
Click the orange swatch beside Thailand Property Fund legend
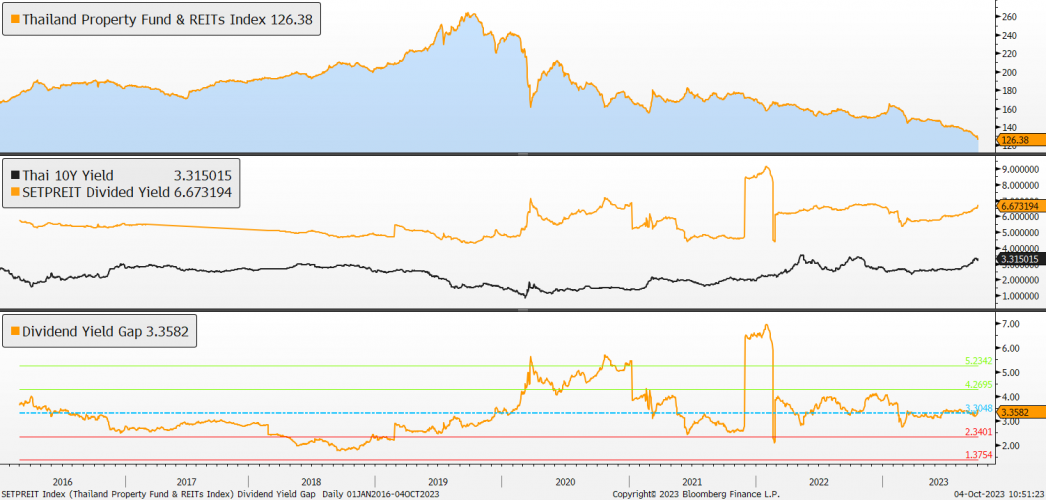coord(14,20)
